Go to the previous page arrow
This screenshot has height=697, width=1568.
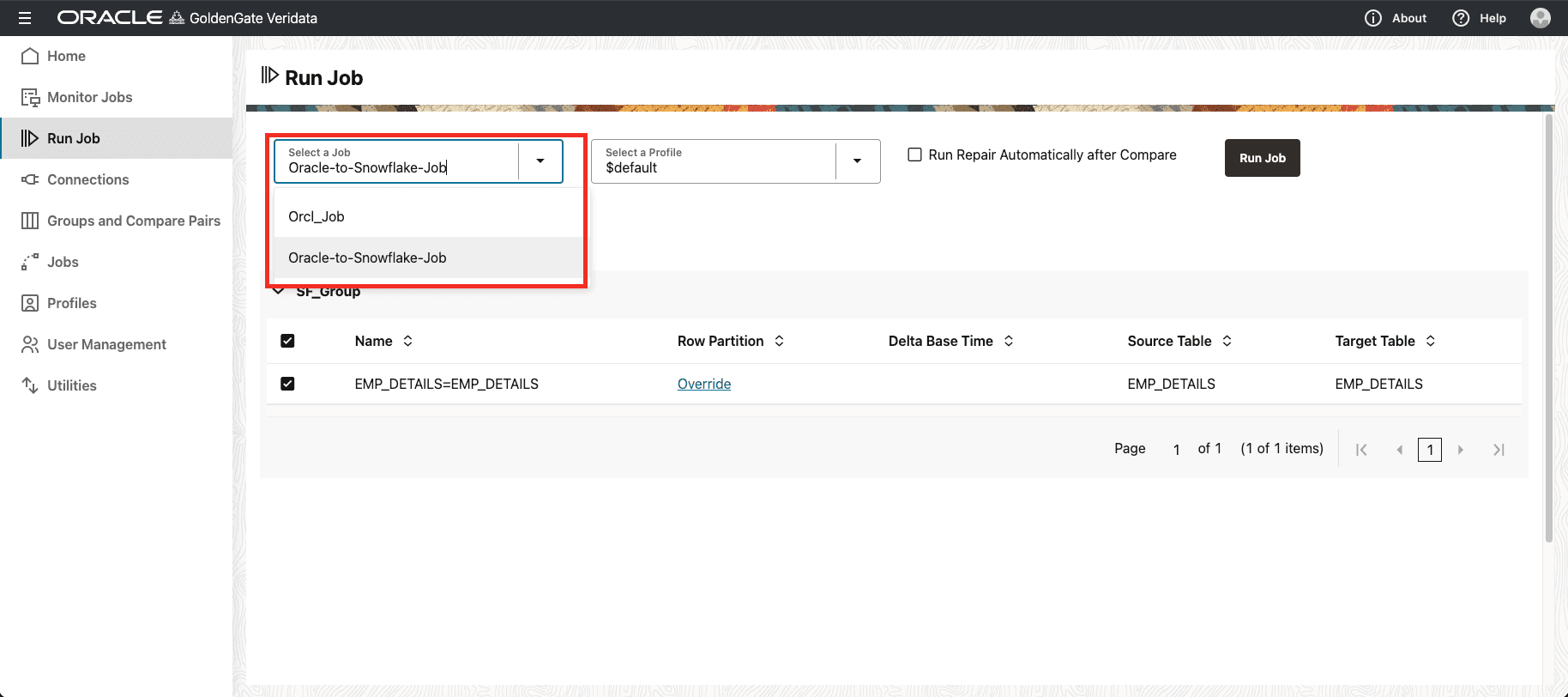click(x=1399, y=450)
